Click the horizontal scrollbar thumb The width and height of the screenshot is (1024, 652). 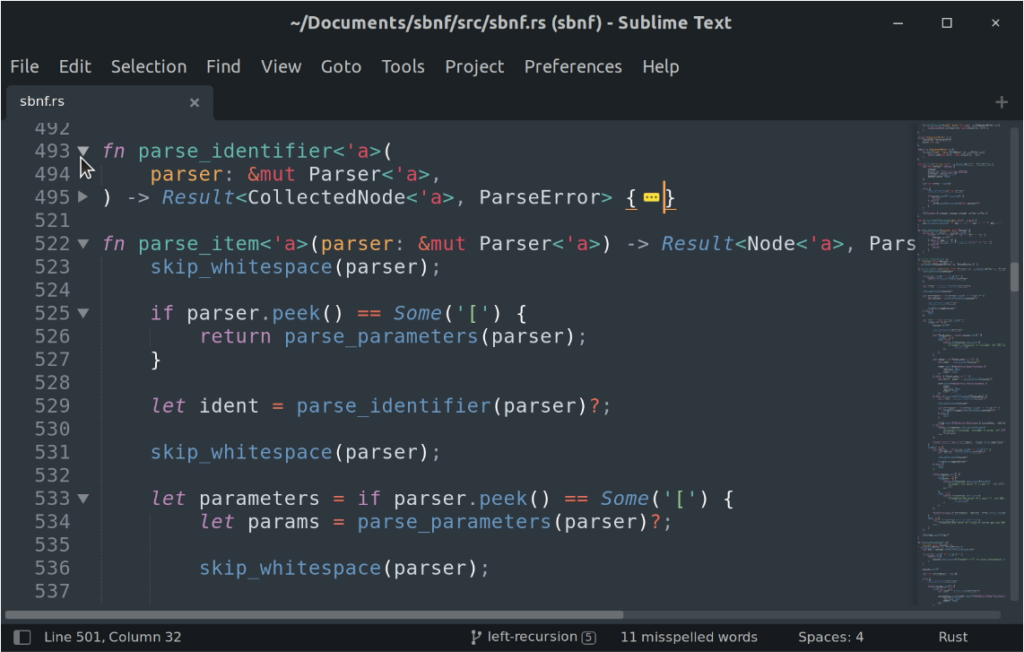point(314,615)
